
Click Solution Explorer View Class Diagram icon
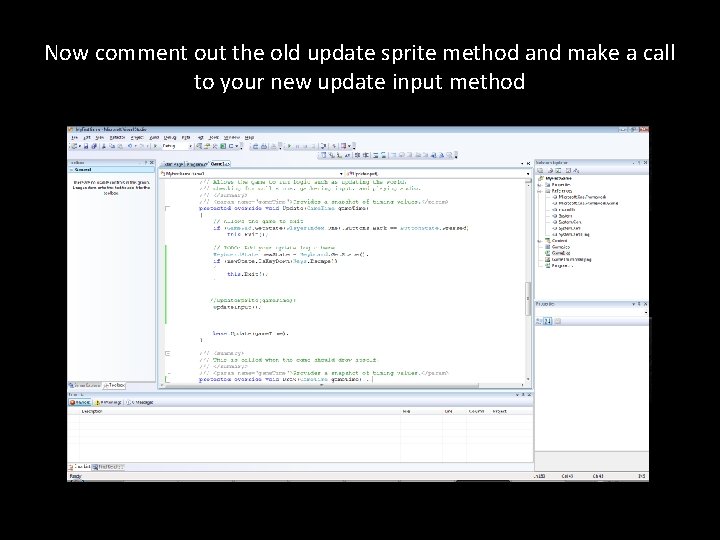[576, 170]
